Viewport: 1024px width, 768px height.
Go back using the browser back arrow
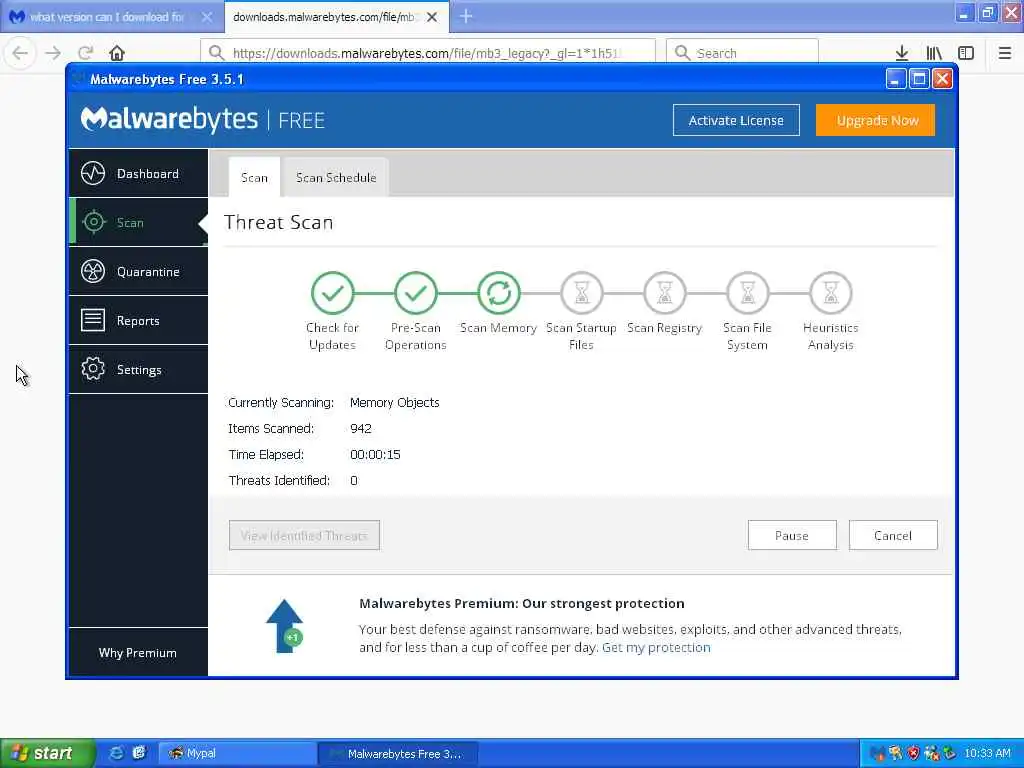(x=20, y=53)
